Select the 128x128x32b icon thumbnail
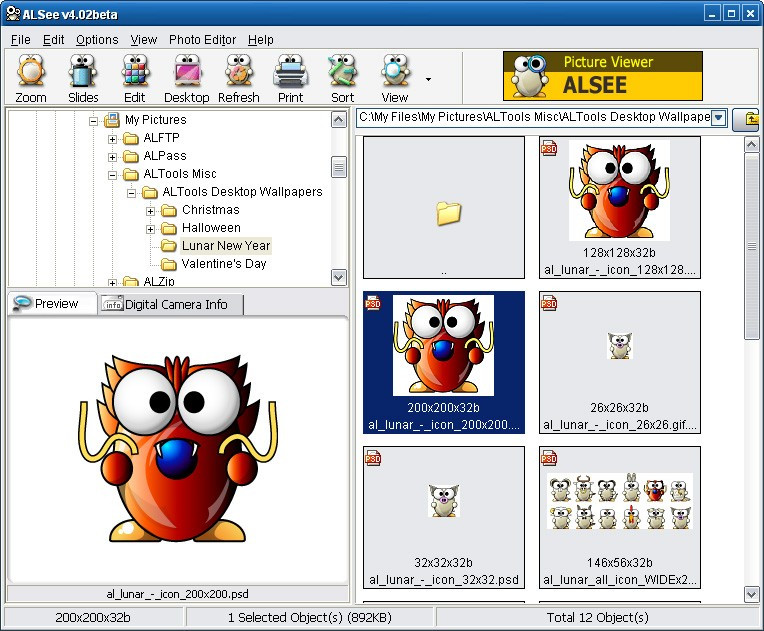This screenshot has width=764, height=631. tap(620, 208)
